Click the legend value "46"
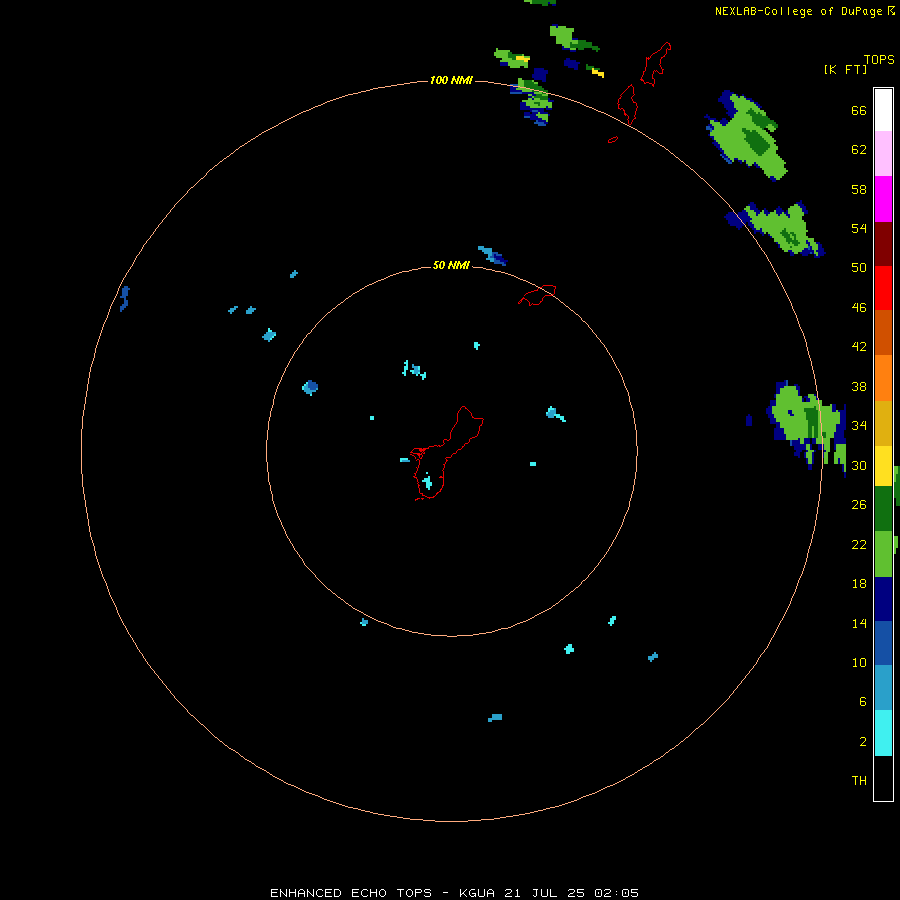Screen dimensions: 900x900 [x=859, y=307]
